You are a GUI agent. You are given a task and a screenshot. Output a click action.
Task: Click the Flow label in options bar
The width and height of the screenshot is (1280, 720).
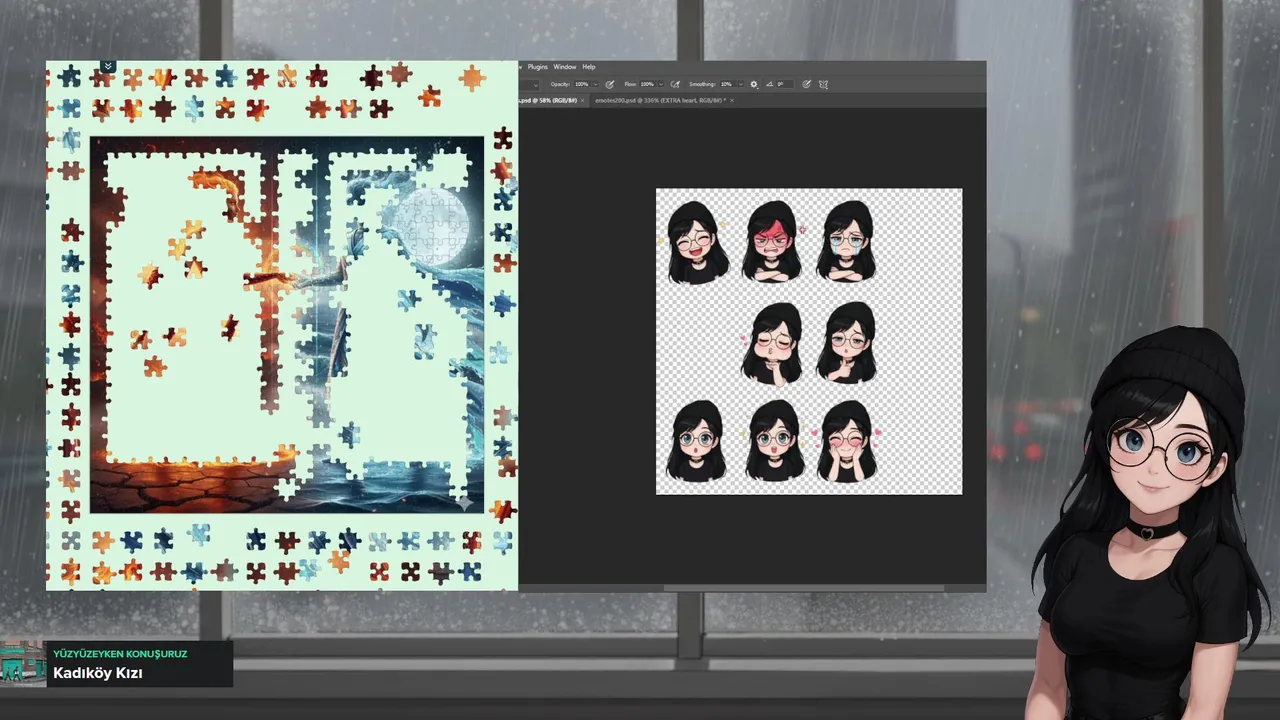(630, 84)
